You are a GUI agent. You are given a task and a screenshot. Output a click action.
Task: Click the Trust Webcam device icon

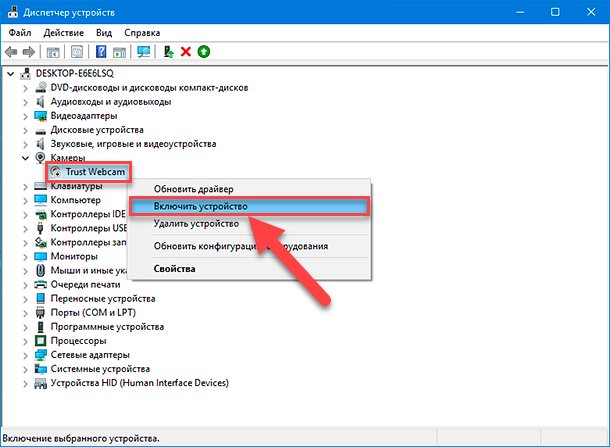56,172
